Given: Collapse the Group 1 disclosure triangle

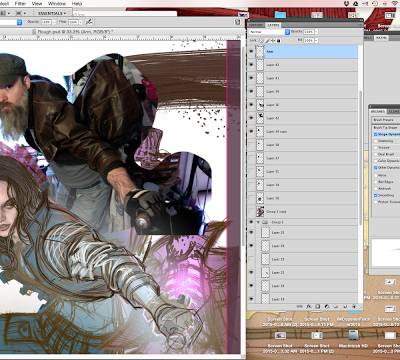Looking at the screenshot, I should [258, 222].
